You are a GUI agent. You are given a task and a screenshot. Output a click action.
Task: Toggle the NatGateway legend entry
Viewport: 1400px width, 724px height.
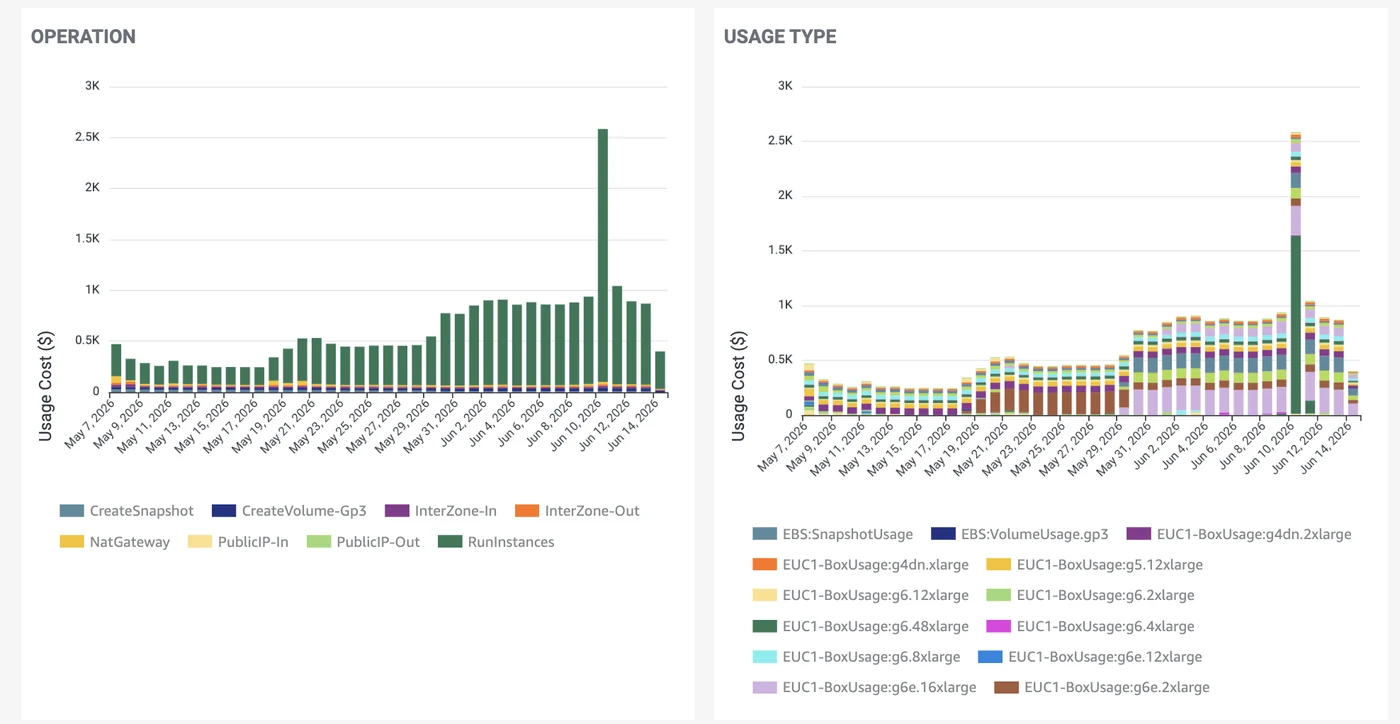pyautogui.click(x=115, y=542)
